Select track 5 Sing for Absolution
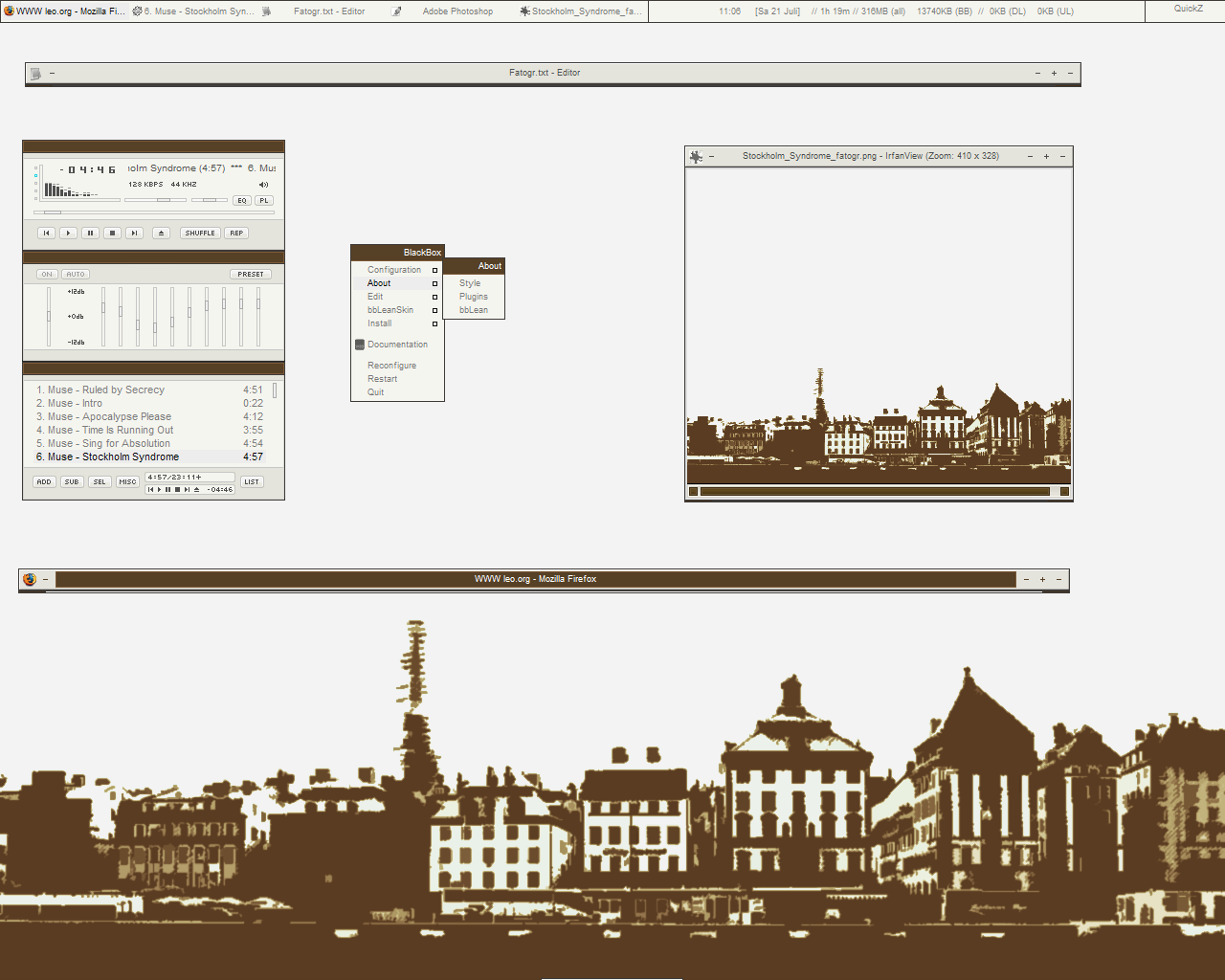 [x=149, y=443]
